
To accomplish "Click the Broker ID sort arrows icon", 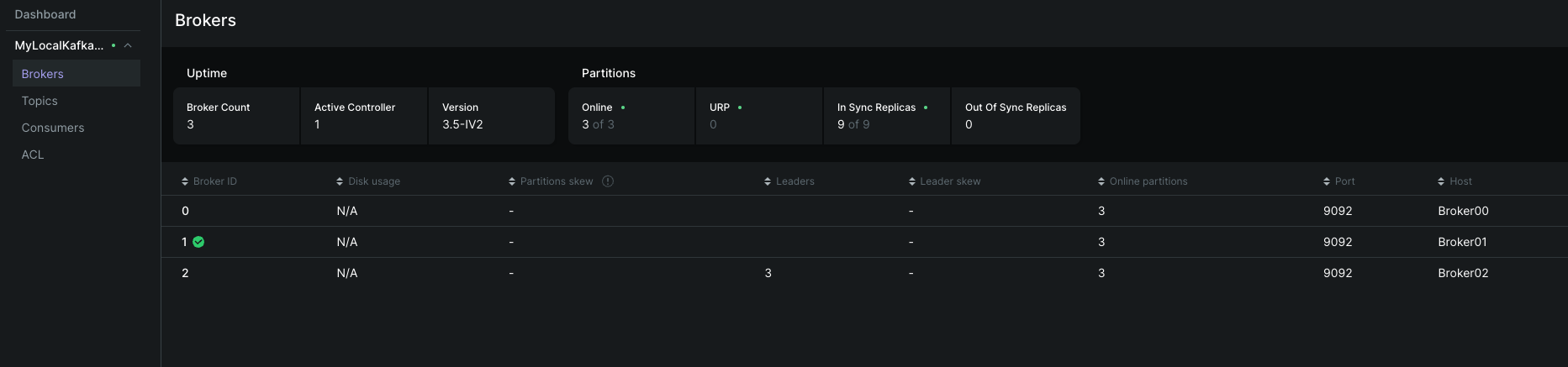I will tap(185, 181).
